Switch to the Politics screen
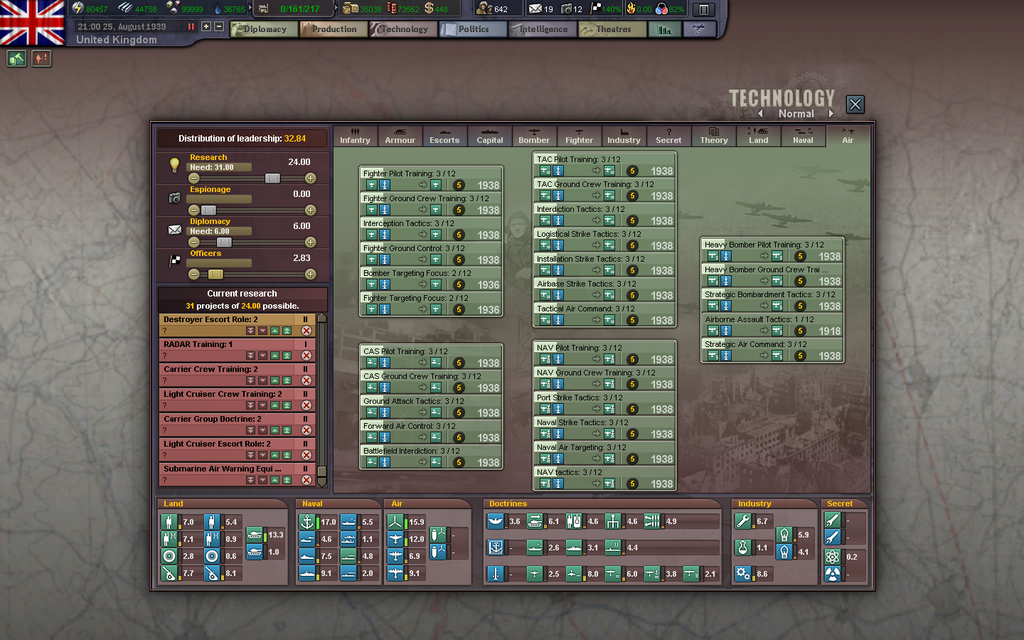 pos(473,29)
